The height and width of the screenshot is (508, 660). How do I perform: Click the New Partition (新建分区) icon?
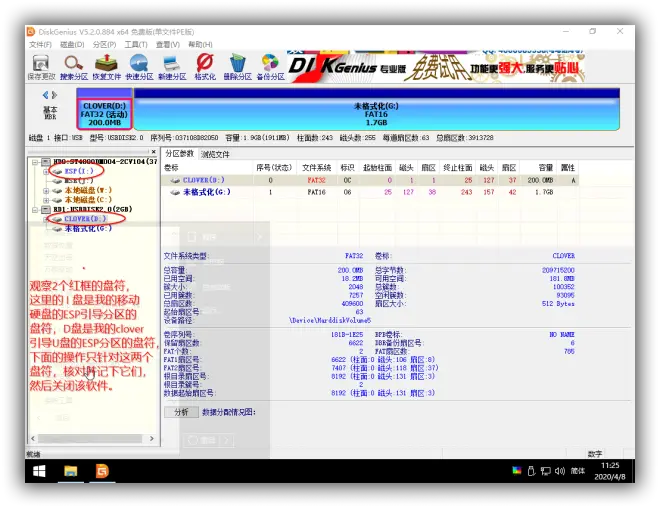point(172,67)
